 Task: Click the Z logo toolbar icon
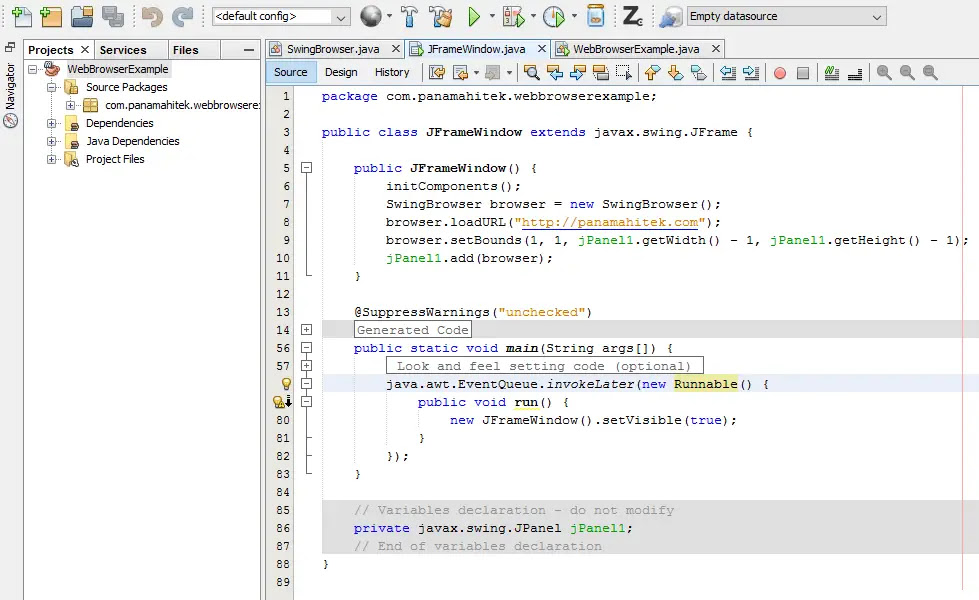tap(632, 16)
